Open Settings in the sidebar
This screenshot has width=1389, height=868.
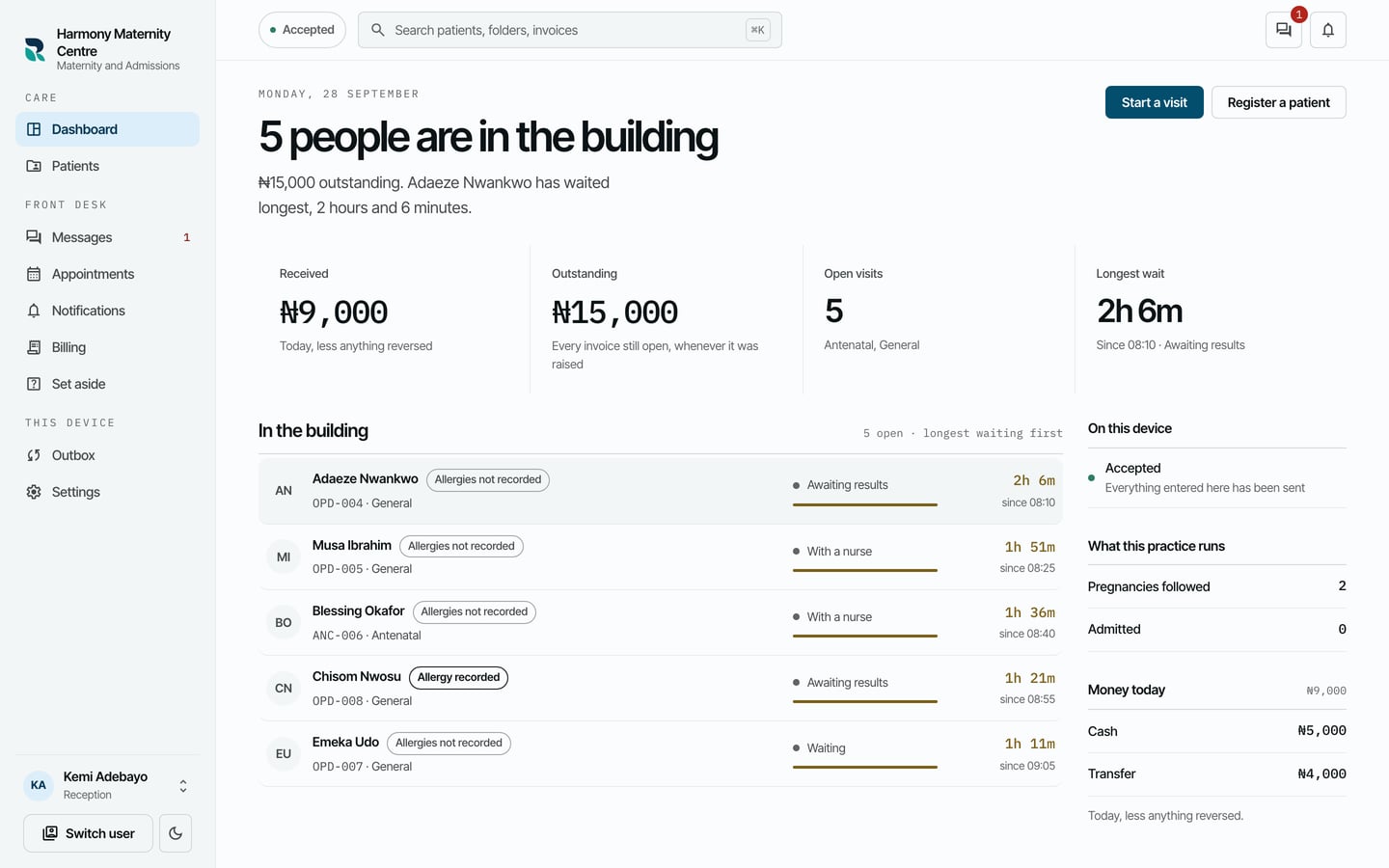coord(107,492)
